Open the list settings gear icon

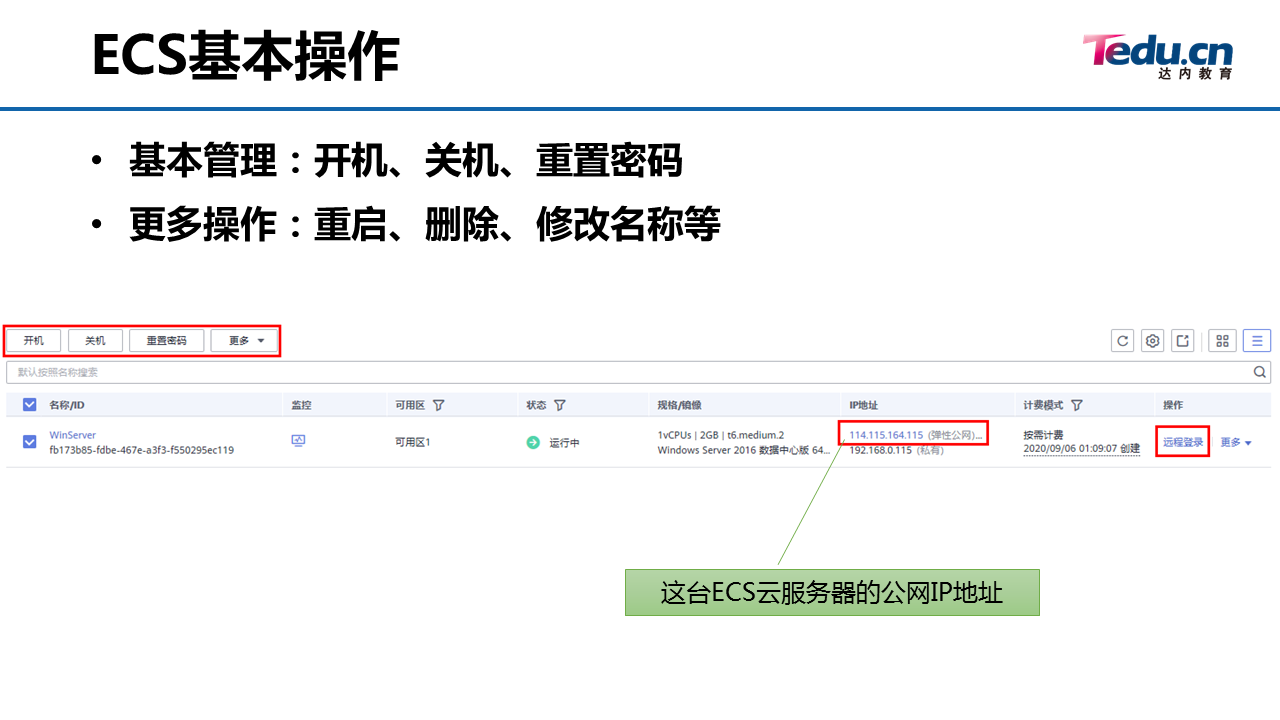pyautogui.click(x=1152, y=340)
